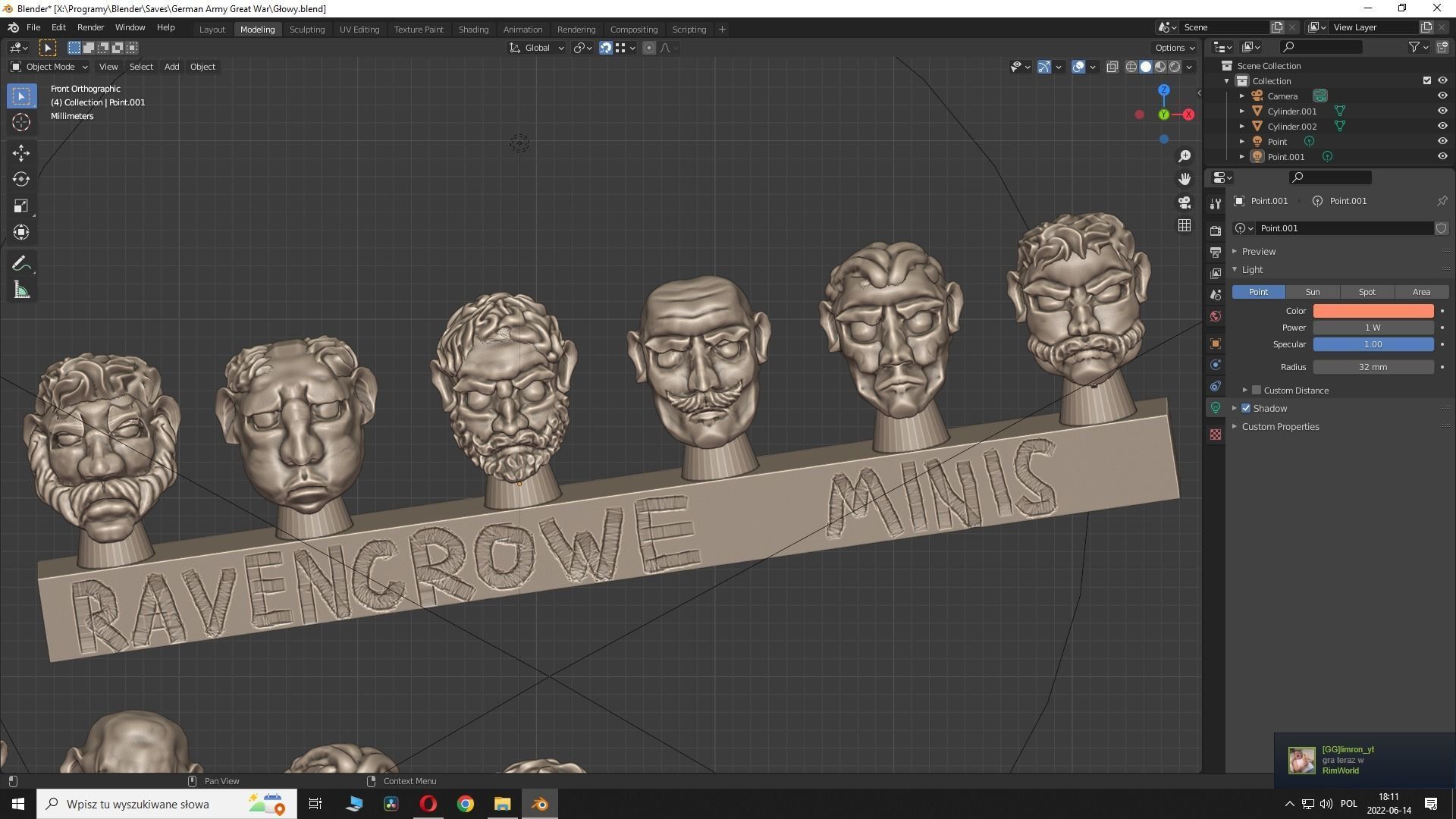Viewport: 1456px width, 819px height.
Task: Hide Cylinder.001 in the outliner
Action: point(1442,111)
